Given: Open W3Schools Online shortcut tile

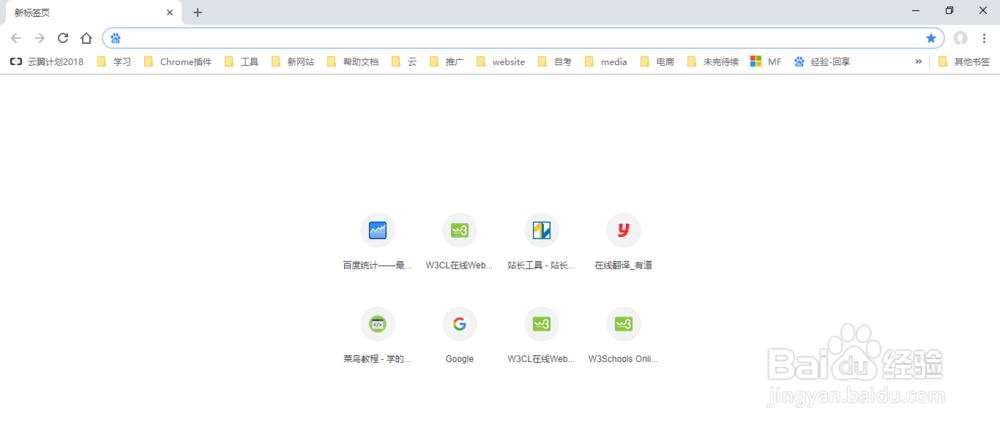Looking at the screenshot, I should pos(623,336).
